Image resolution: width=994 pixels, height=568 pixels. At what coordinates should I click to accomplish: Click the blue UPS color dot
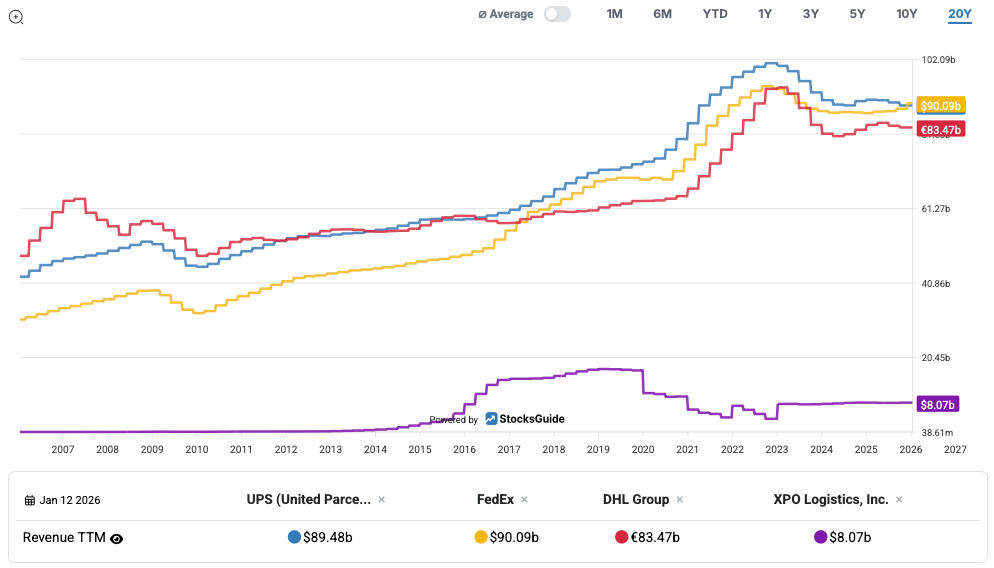(294, 537)
